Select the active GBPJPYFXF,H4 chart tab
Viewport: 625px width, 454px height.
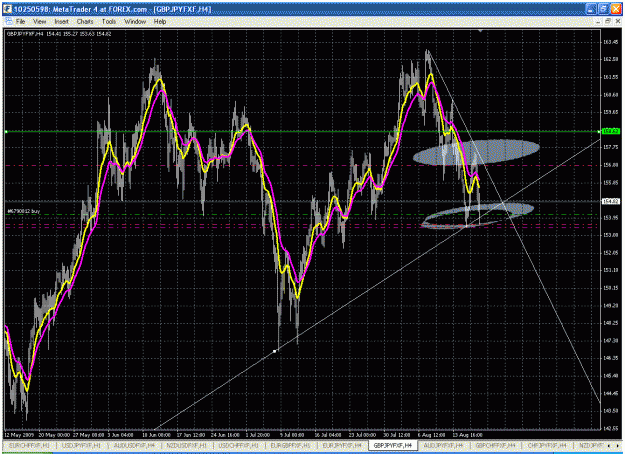click(x=393, y=445)
